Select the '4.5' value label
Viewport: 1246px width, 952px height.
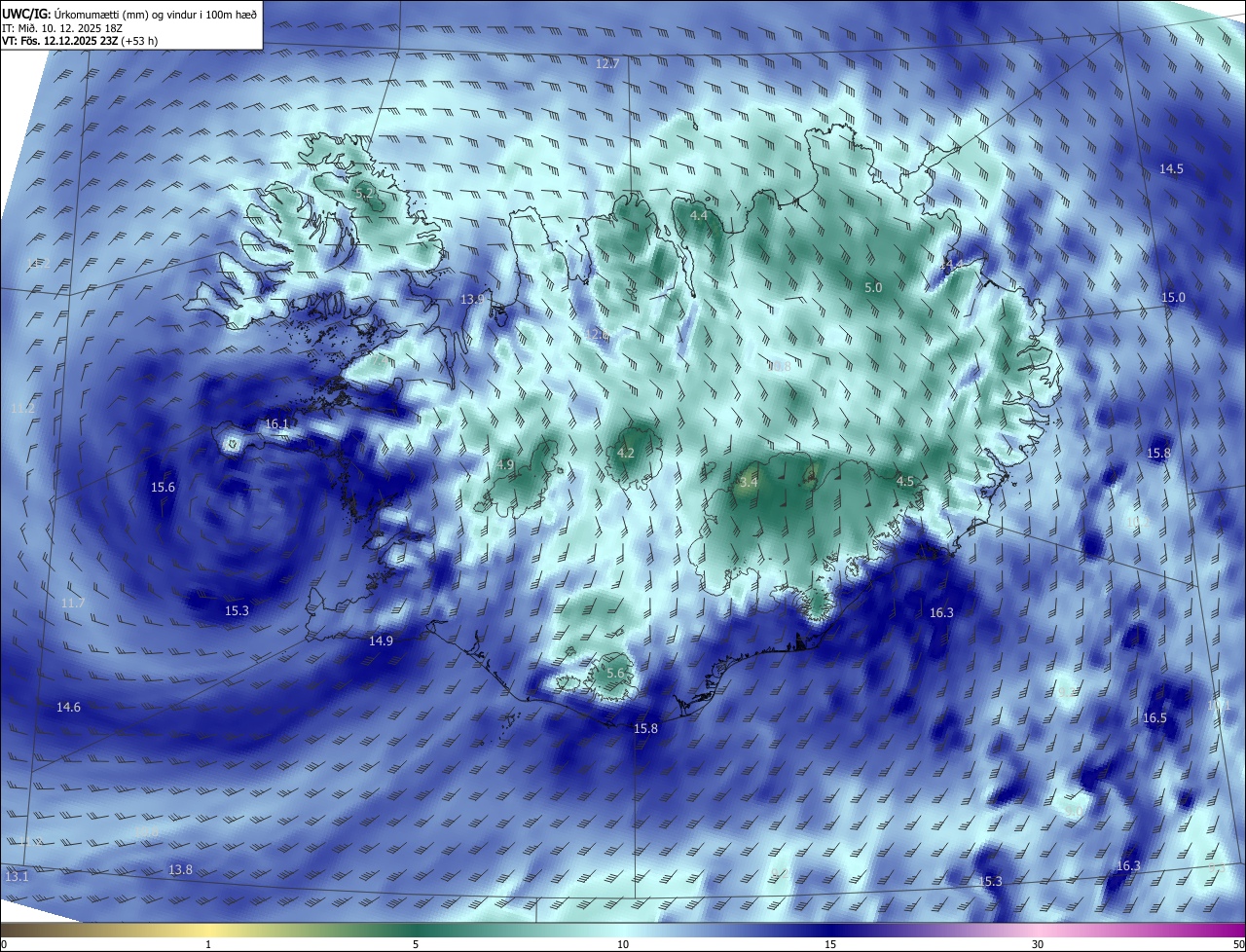pos(905,482)
